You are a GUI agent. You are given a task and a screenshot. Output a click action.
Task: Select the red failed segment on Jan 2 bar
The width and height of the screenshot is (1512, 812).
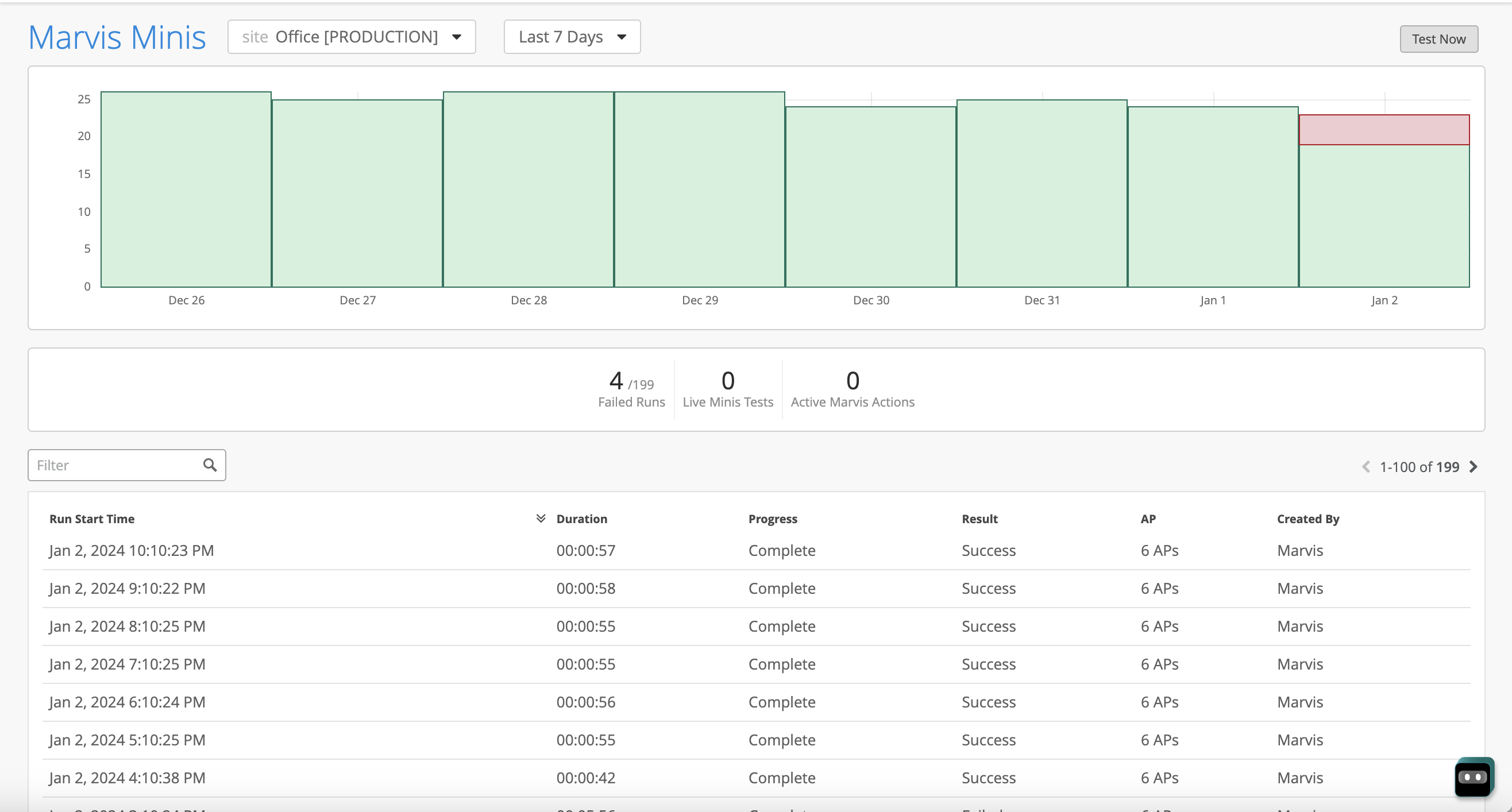coord(1383,130)
